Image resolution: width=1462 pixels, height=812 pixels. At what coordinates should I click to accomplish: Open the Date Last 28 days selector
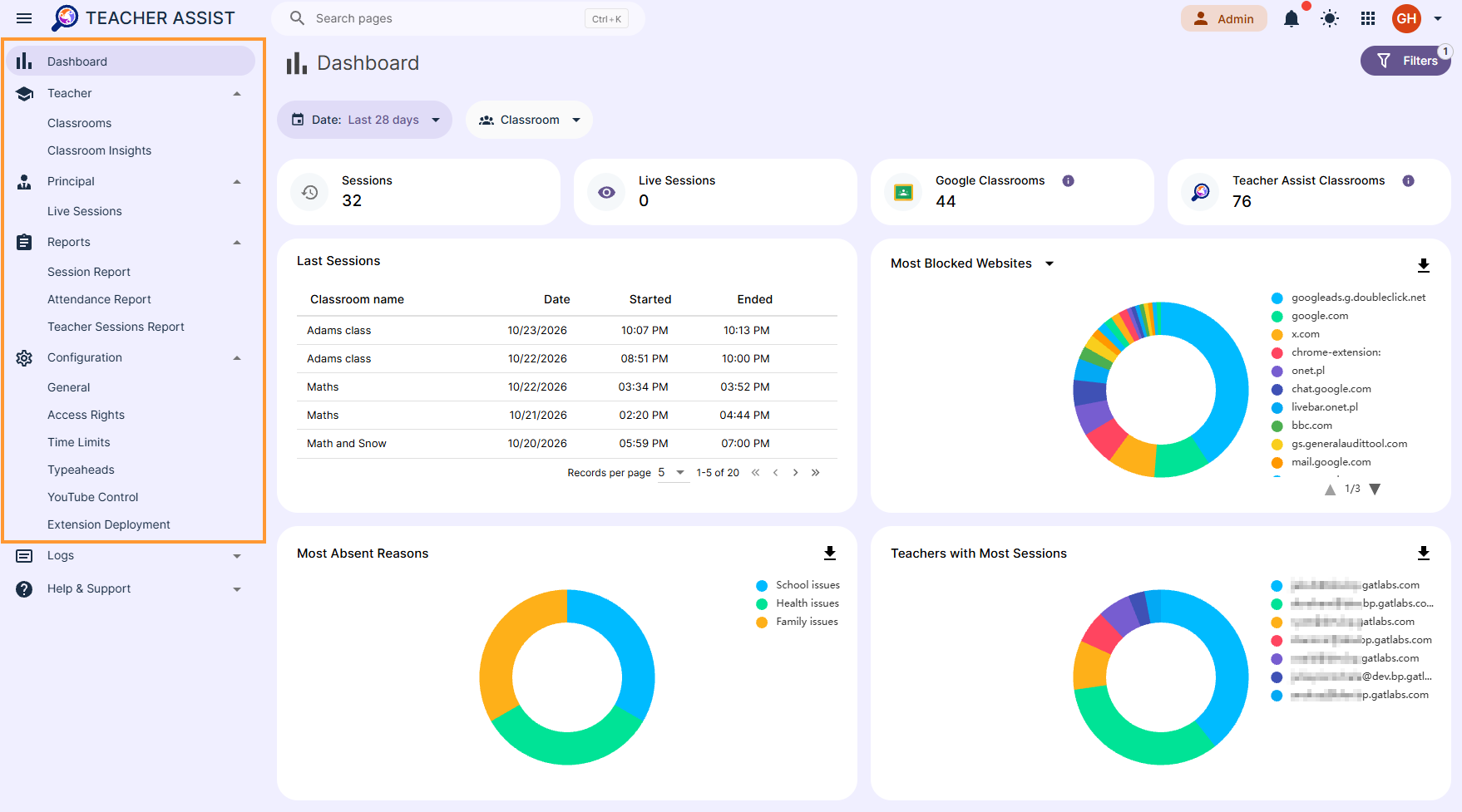(x=364, y=120)
